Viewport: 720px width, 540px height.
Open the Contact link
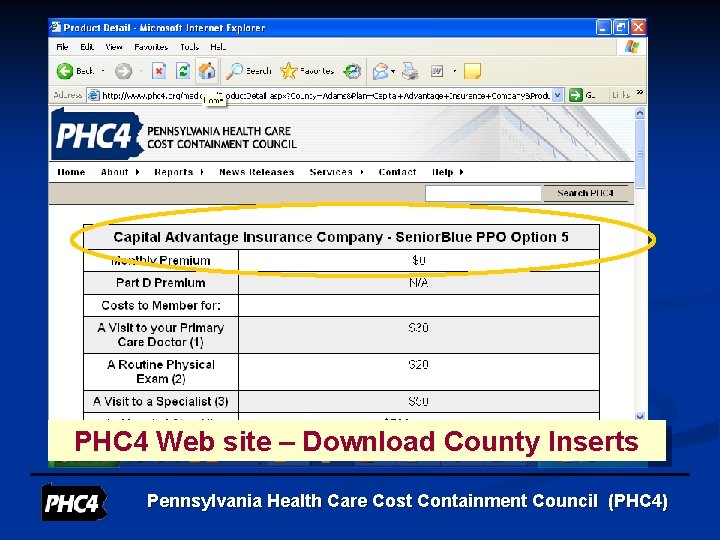click(397, 172)
